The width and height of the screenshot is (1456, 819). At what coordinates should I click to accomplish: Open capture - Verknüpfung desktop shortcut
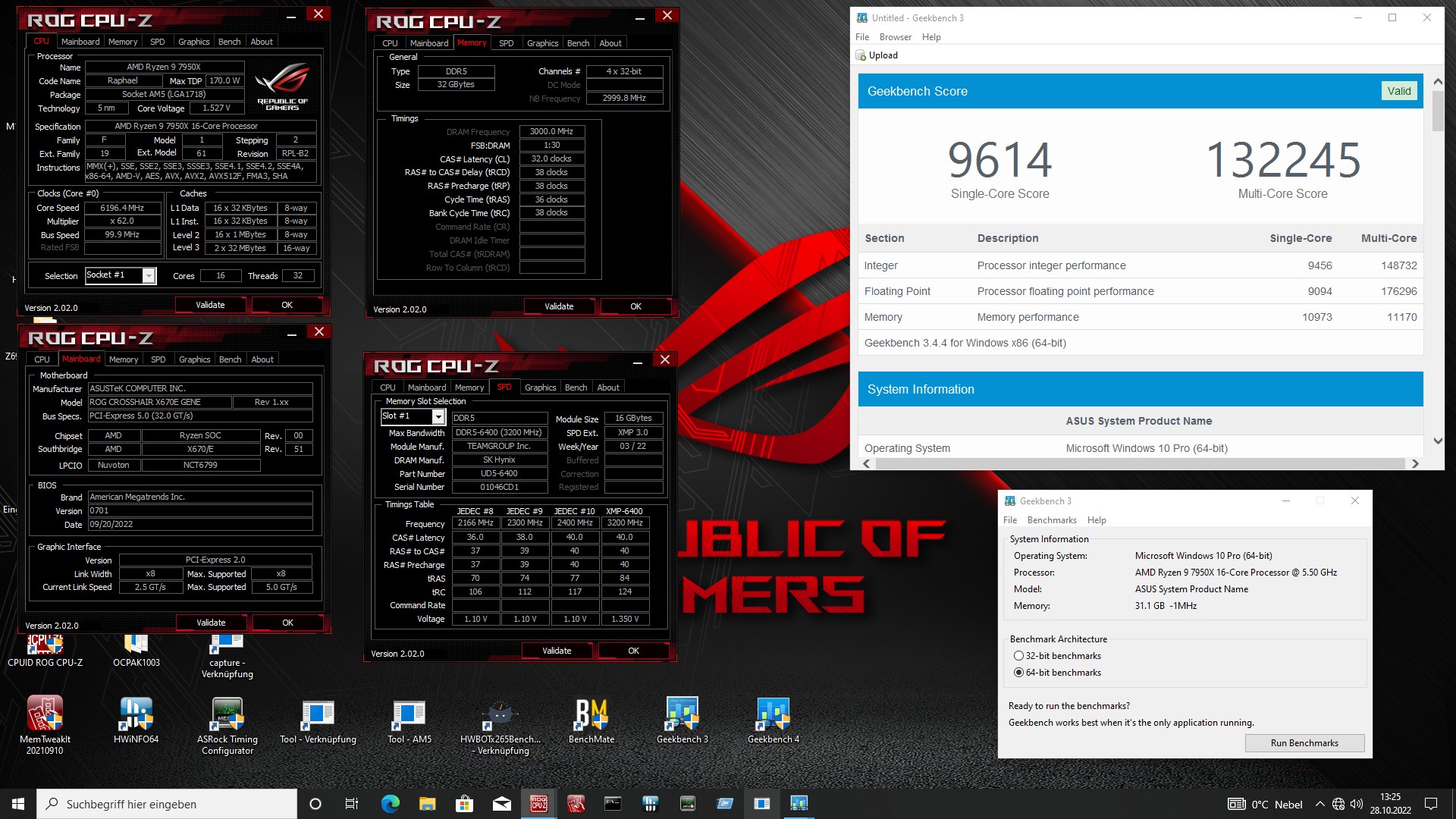[x=227, y=657]
